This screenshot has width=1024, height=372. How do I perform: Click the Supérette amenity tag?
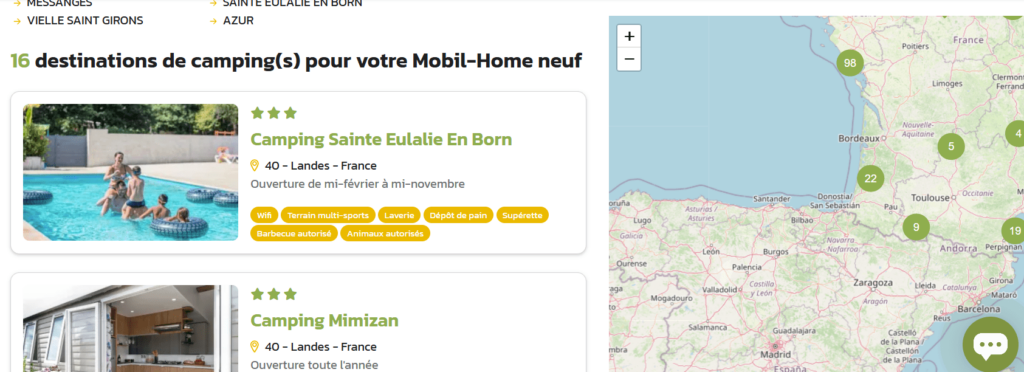pos(522,215)
